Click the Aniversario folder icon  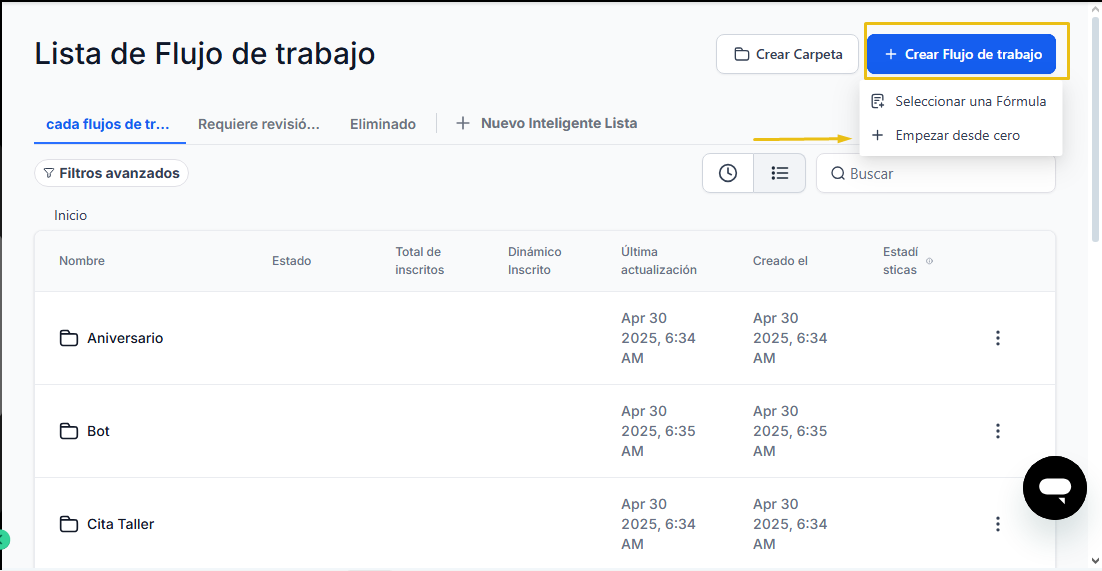[68, 338]
